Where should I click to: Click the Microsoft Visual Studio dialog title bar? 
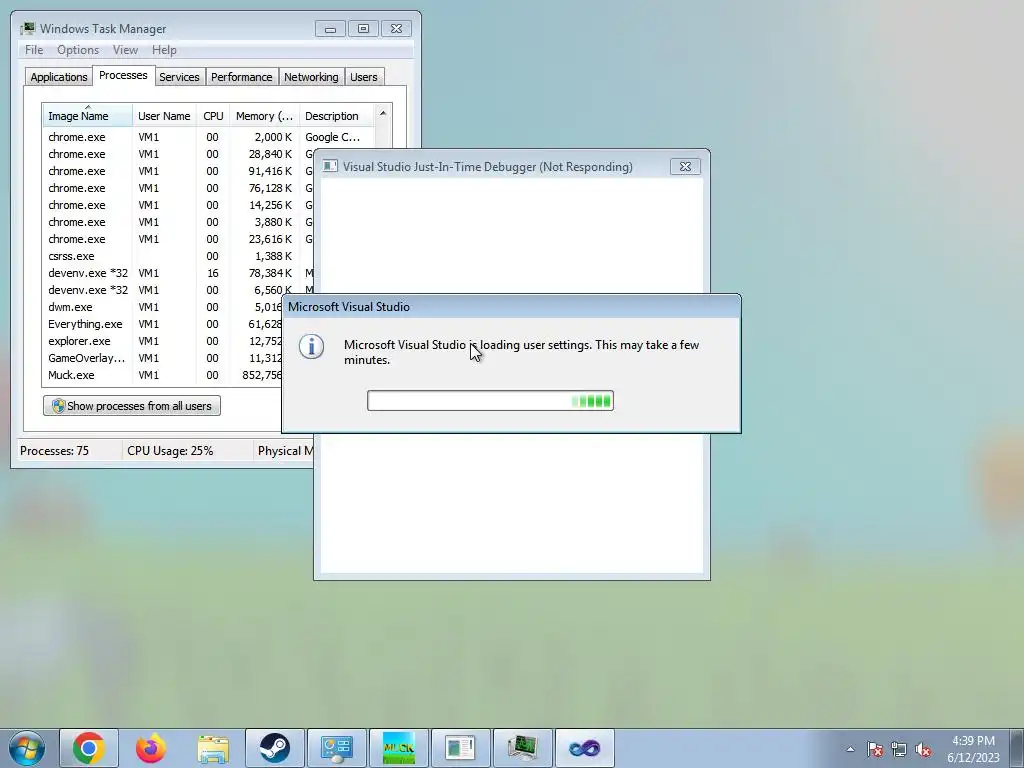click(x=511, y=307)
